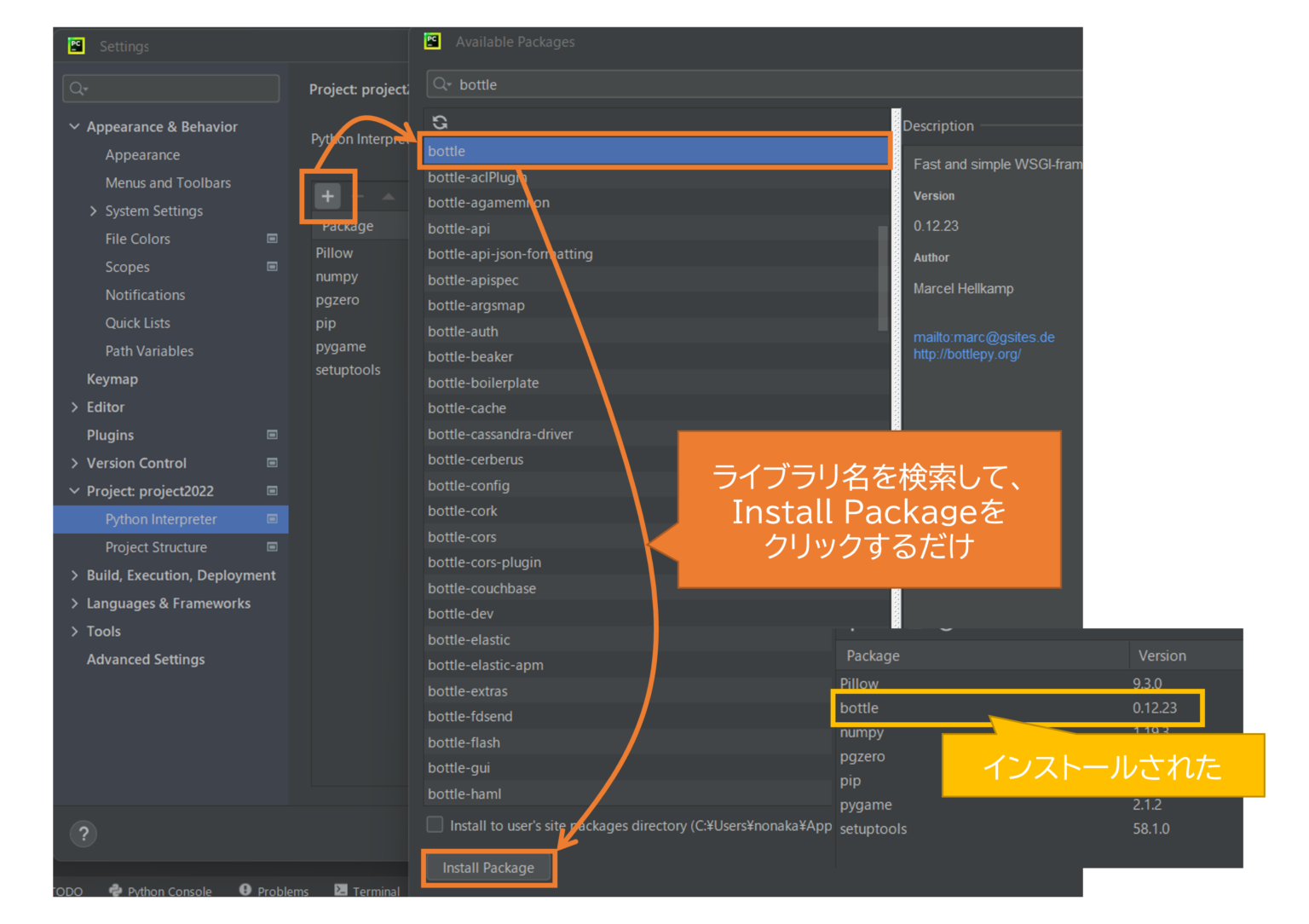Click the up arrow upgrade package icon
This screenshot has height=924, width=1309.
coord(389,197)
